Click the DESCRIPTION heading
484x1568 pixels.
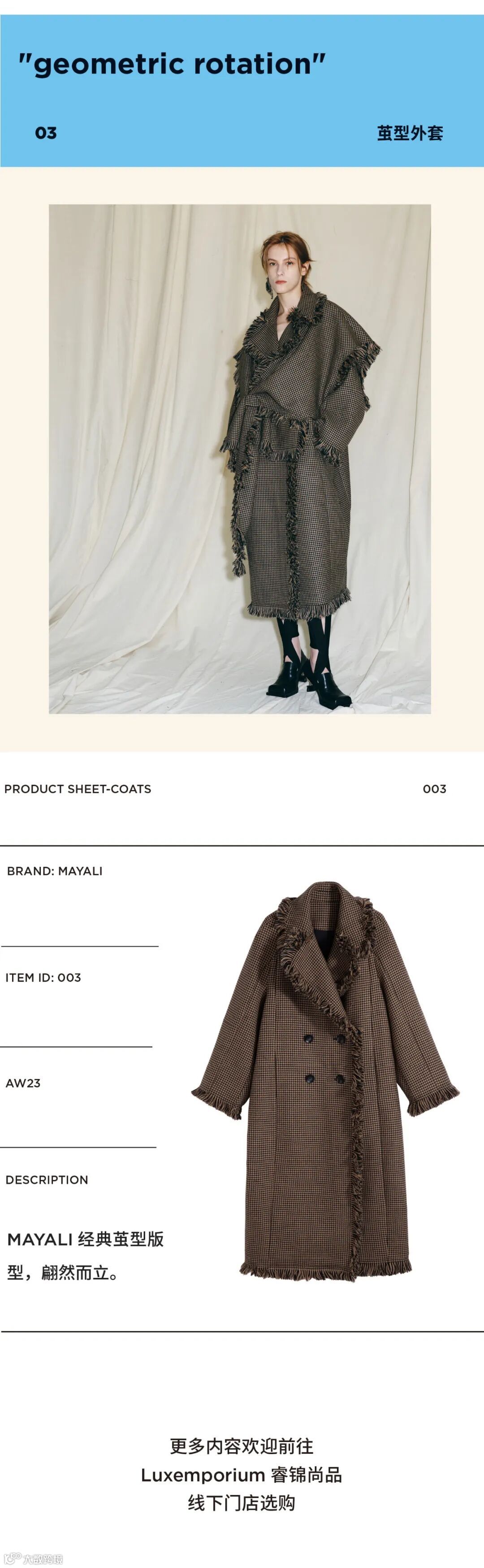click(x=47, y=1180)
